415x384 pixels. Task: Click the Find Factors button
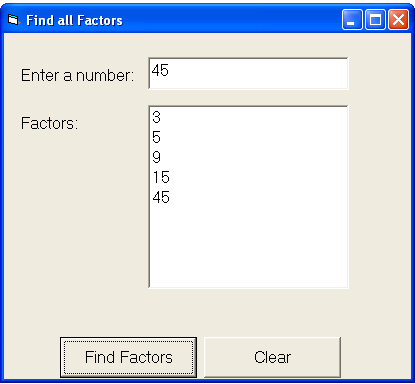[x=128, y=357]
